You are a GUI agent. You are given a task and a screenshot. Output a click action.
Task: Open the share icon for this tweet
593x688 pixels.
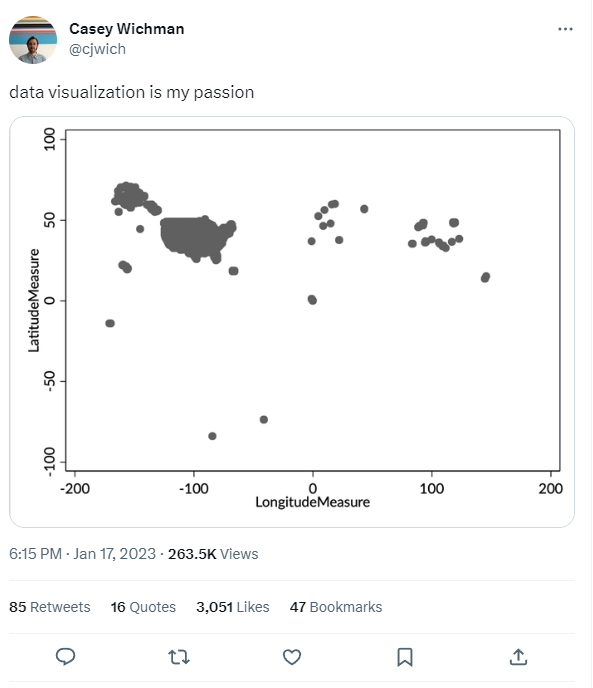(x=518, y=657)
